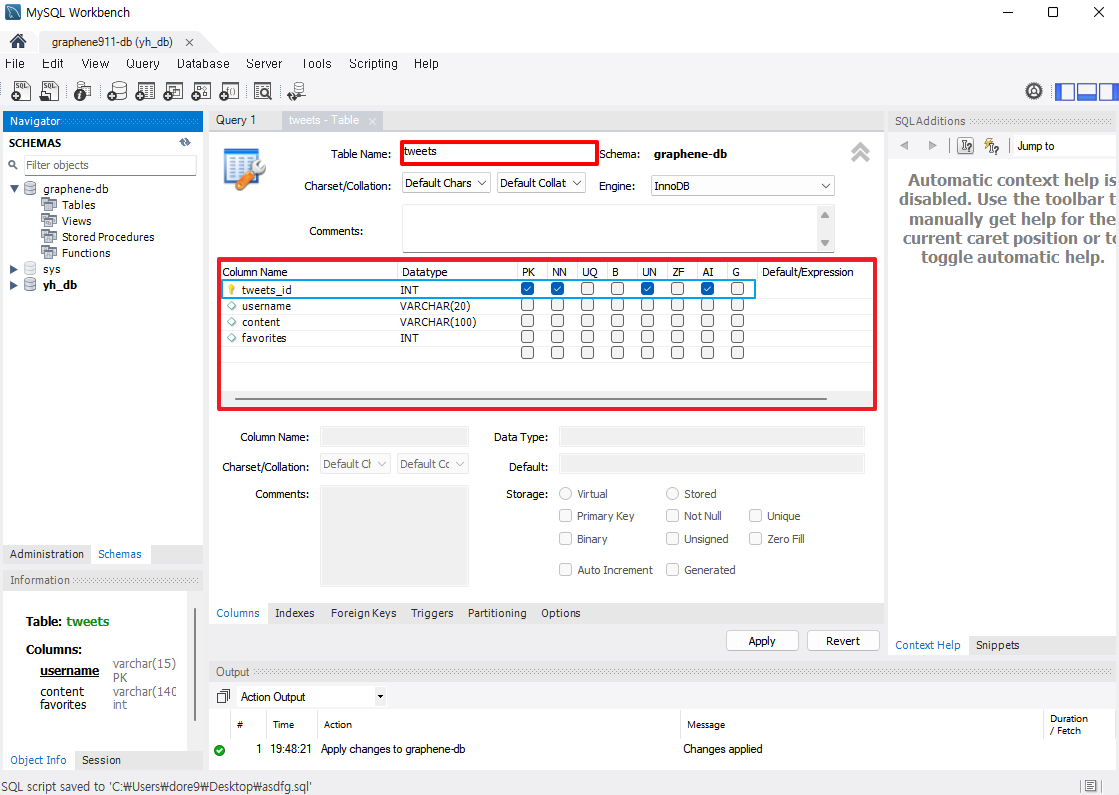Open a SQL script file icon
Viewport: 1119px width, 795px height.
pyautogui.click(x=49, y=91)
